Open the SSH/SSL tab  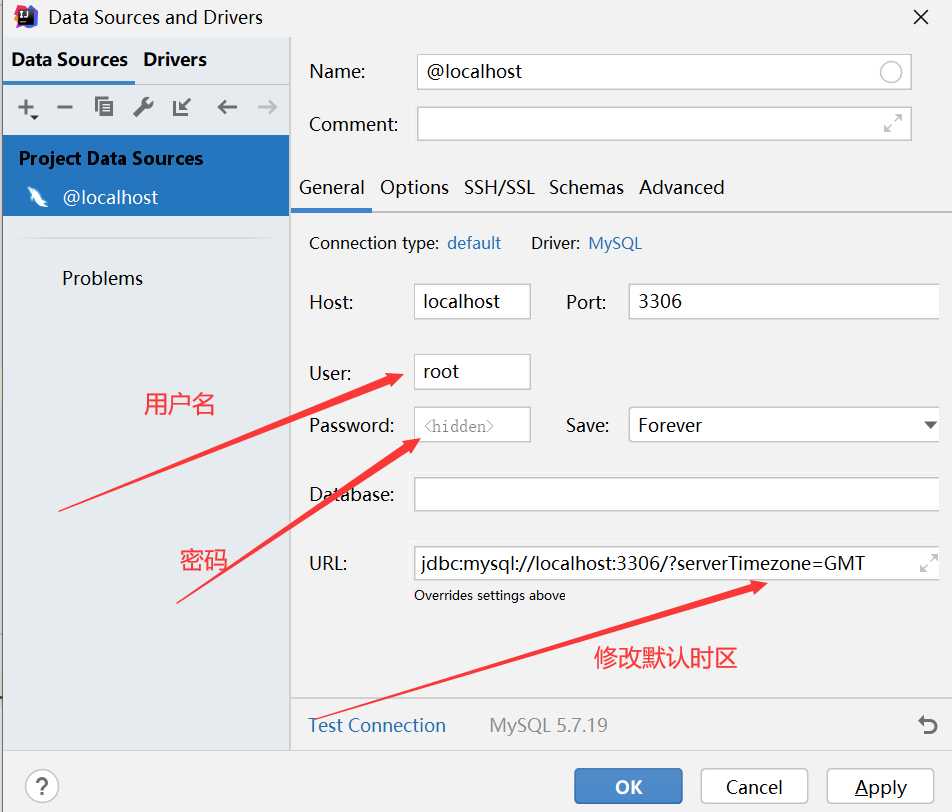[499, 188]
